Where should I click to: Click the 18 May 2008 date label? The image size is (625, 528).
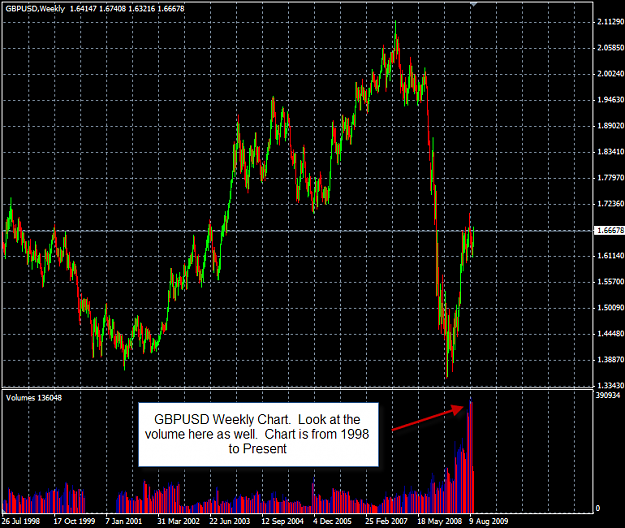point(440,521)
